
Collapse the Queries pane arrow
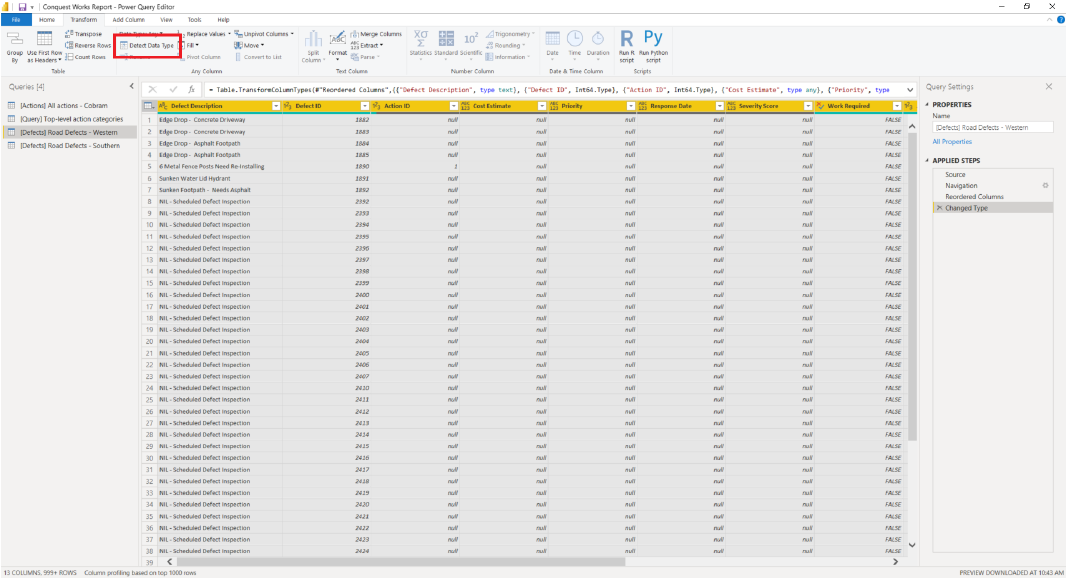tap(132, 86)
